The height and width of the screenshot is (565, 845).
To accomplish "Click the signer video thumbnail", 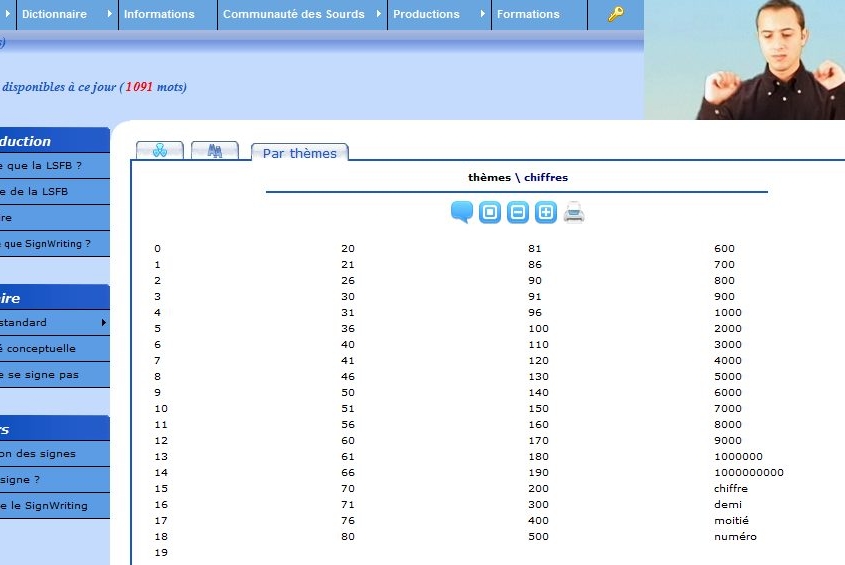I will click(744, 60).
